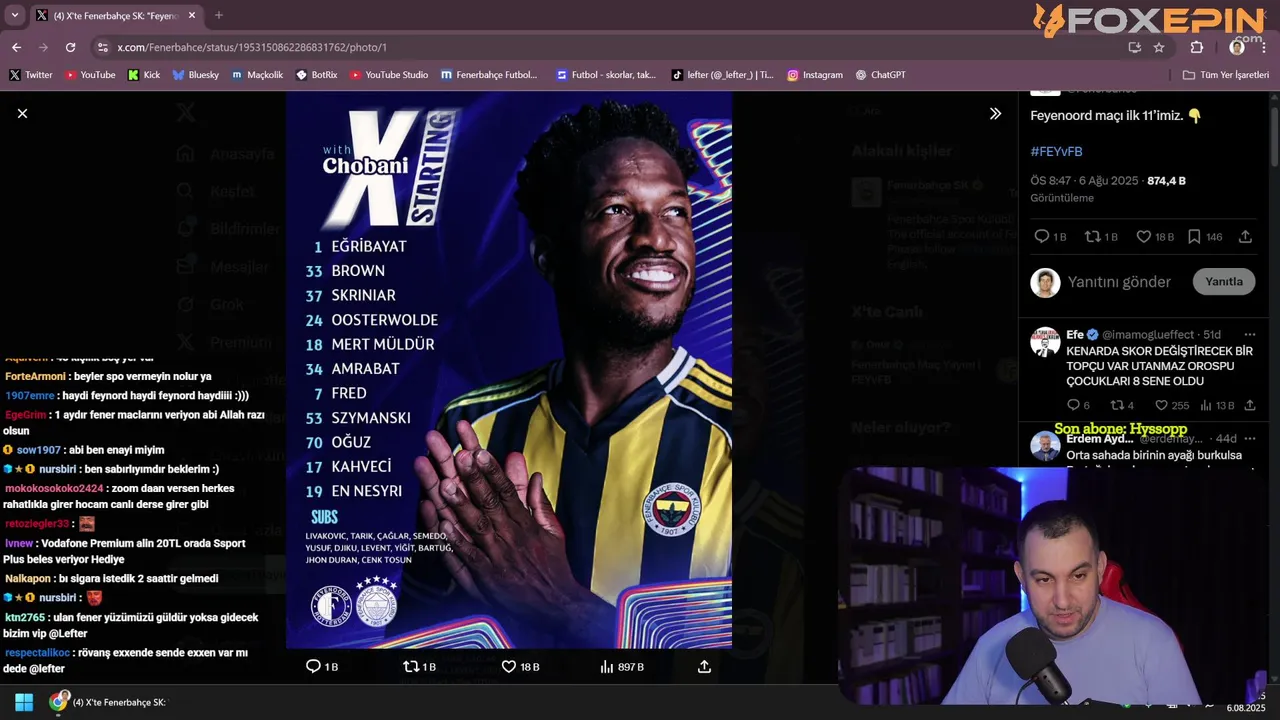Open the install app icon in address bar
Image resolution: width=1280 pixels, height=720 pixels.
tap(1134, 47)
